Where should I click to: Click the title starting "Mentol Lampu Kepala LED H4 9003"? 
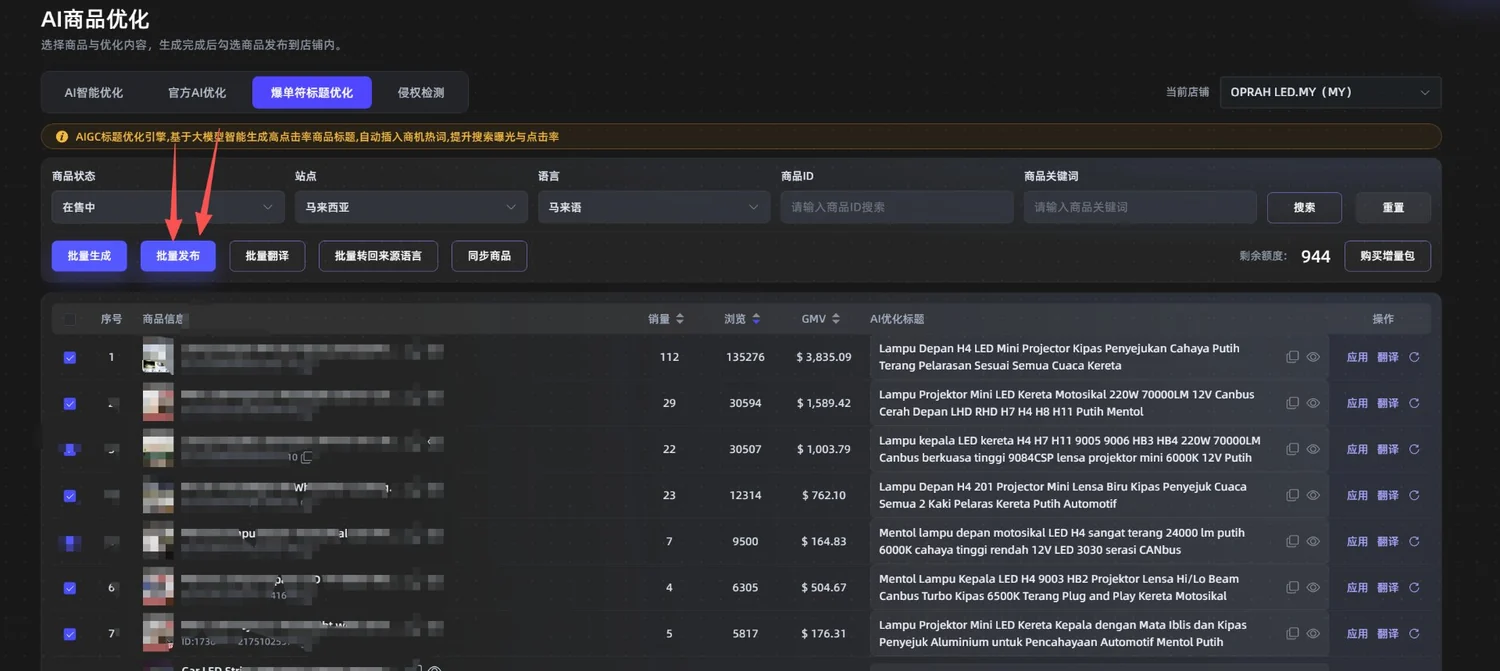pyautogui.click(x=1059, y=587)
